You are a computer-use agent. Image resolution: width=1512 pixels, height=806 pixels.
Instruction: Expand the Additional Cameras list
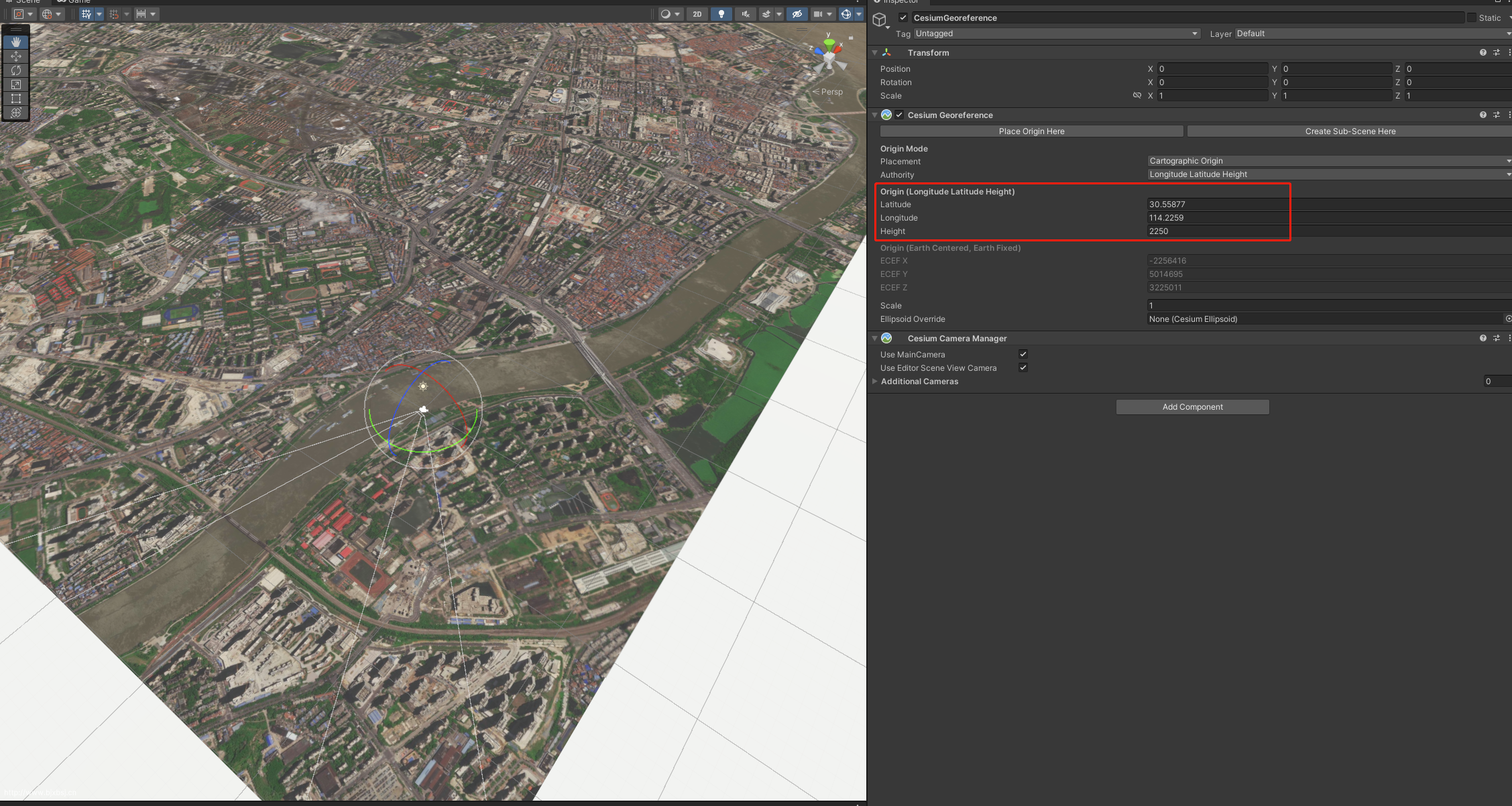pyautogui.click(x=875, y=382)
